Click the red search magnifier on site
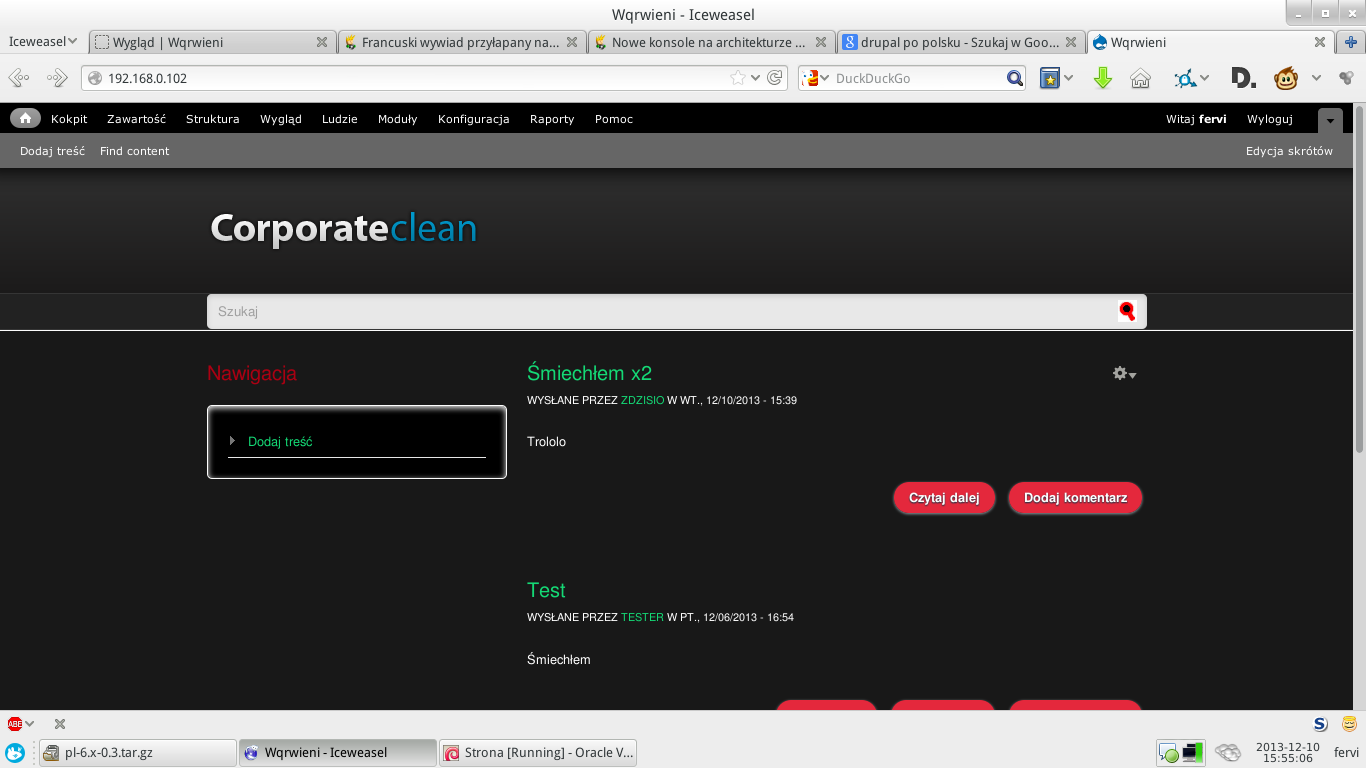This screenshot has width=1366, height=768. pos(1127,311)
